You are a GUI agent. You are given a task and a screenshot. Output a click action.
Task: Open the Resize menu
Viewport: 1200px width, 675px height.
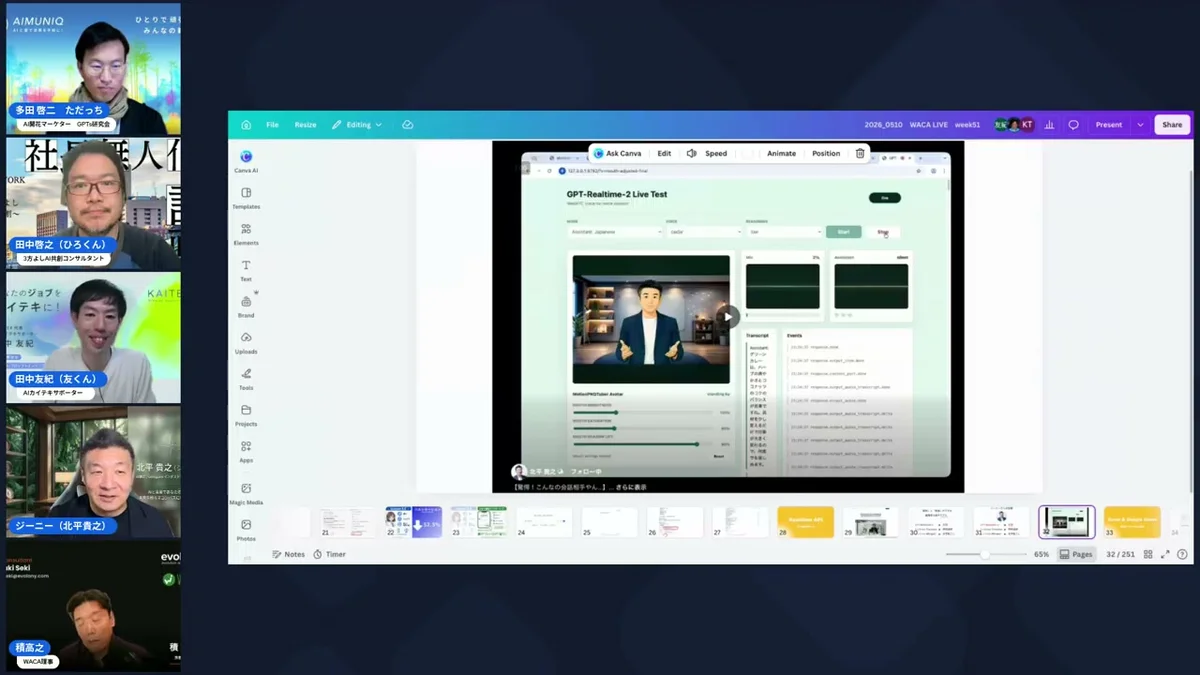point(305,125)
